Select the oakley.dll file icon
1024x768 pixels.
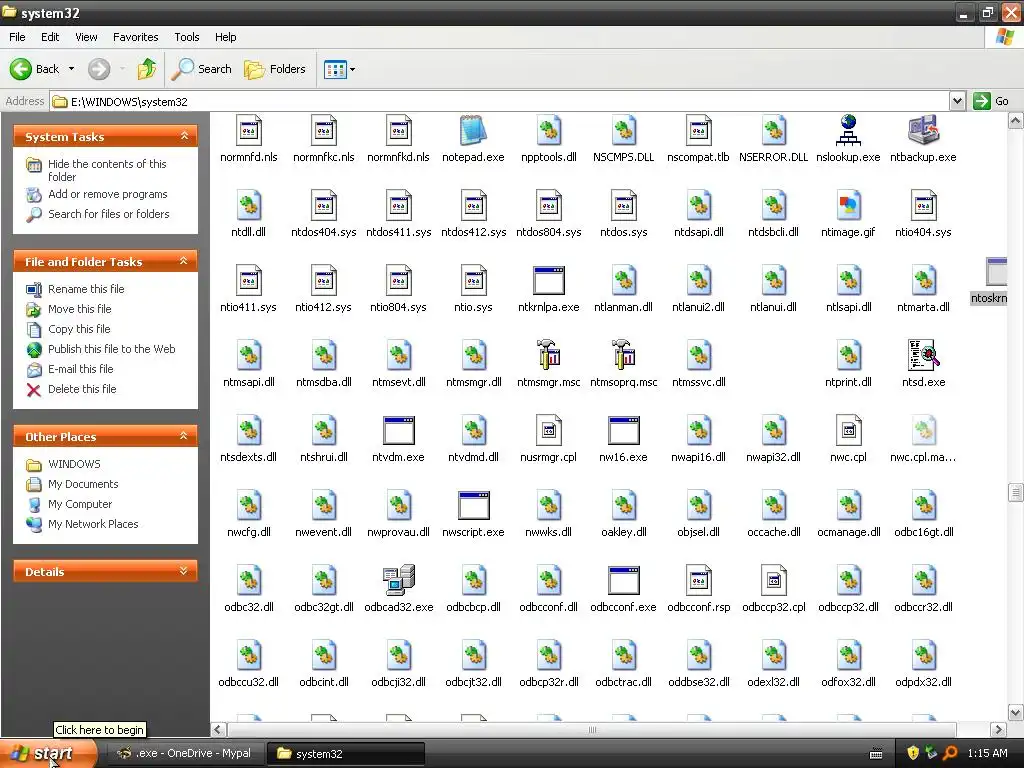click(x=624, y=505)
